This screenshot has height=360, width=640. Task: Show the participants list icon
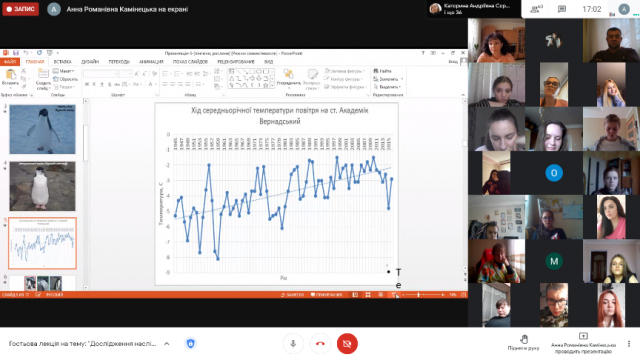tap(536, 9)
